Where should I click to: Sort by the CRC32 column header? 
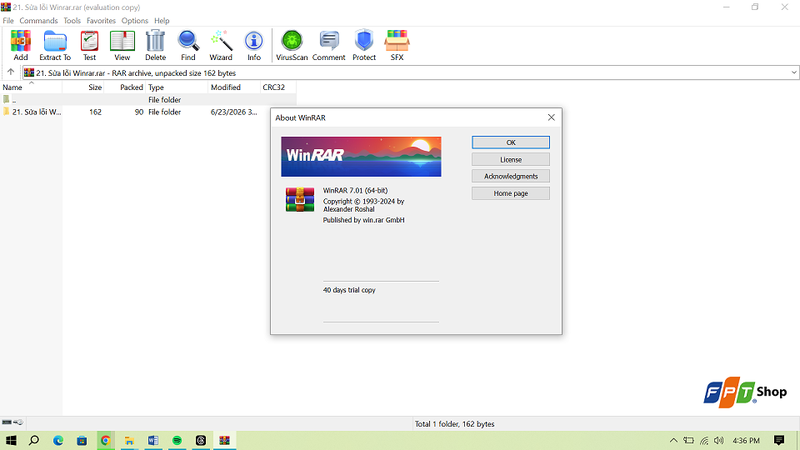[278, 87]
